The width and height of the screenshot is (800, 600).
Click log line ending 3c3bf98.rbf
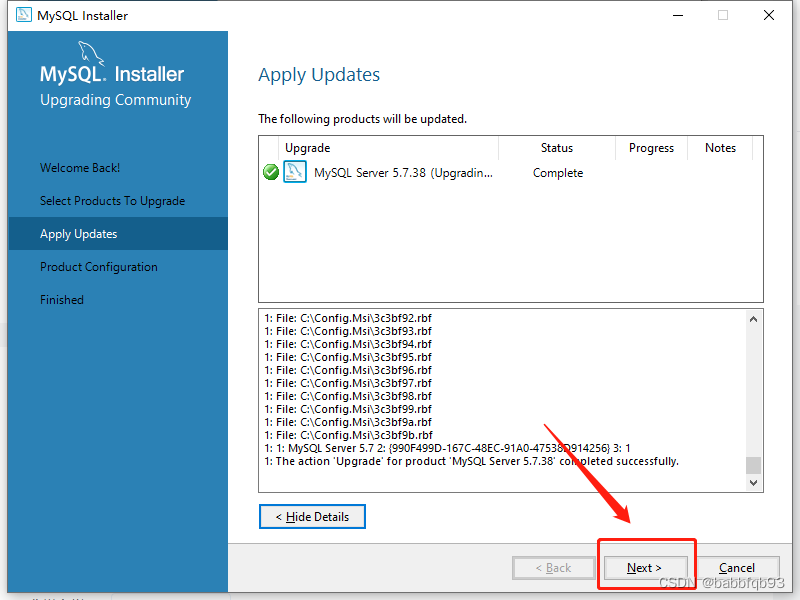[x=348, y=396]
